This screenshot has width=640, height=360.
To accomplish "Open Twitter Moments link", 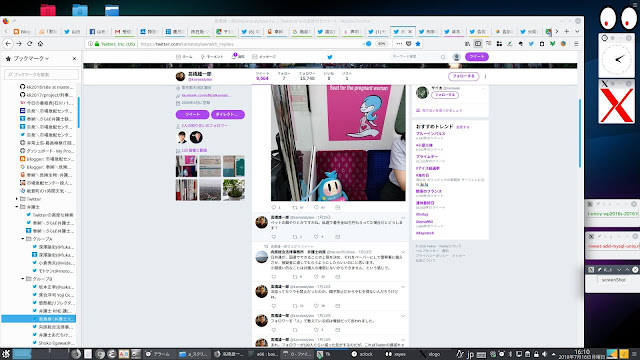I will tap(211, 57).
